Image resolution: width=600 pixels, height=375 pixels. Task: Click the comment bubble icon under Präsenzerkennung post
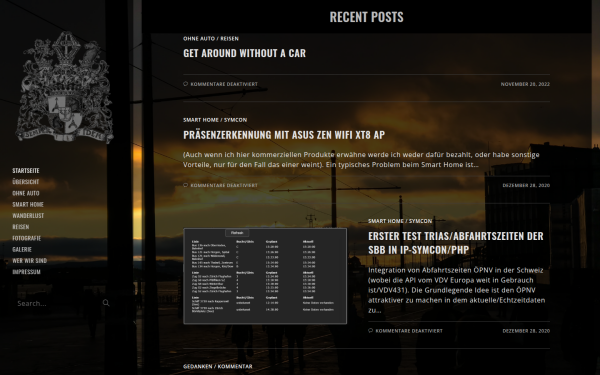point(186,185)
